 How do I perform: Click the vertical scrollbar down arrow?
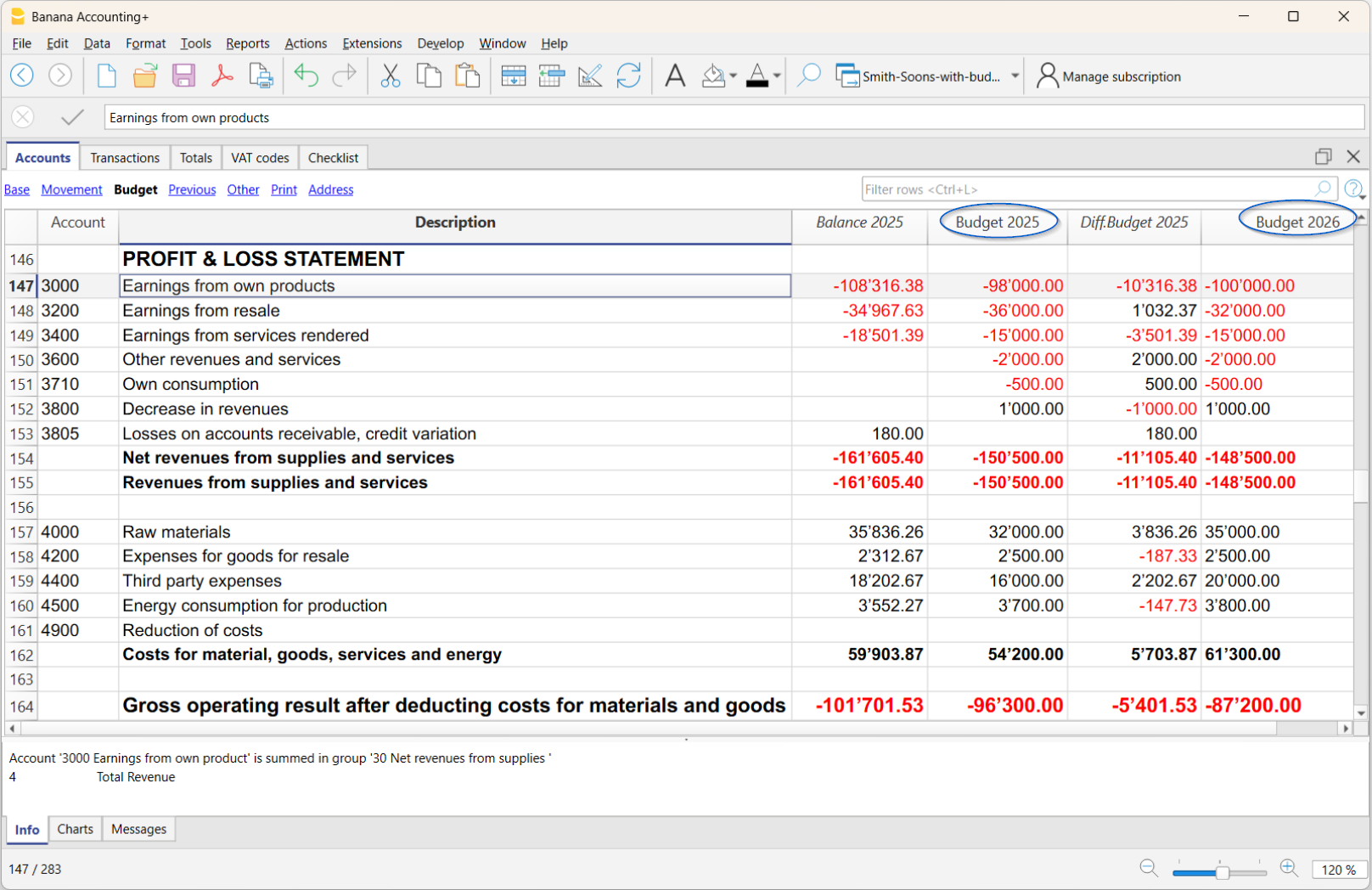click(1361, 713)
